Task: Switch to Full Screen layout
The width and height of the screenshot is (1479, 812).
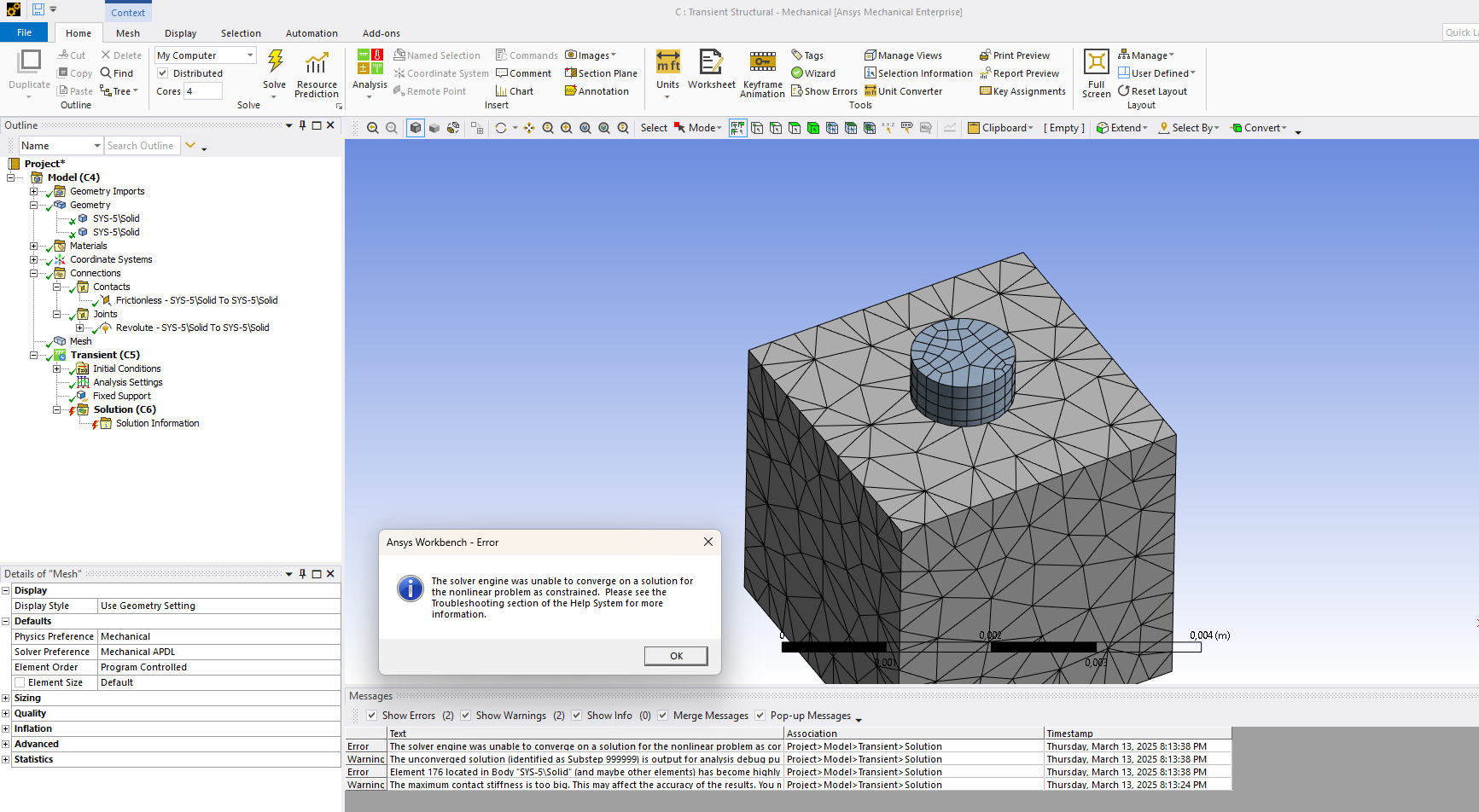Action: (1097, 74)
